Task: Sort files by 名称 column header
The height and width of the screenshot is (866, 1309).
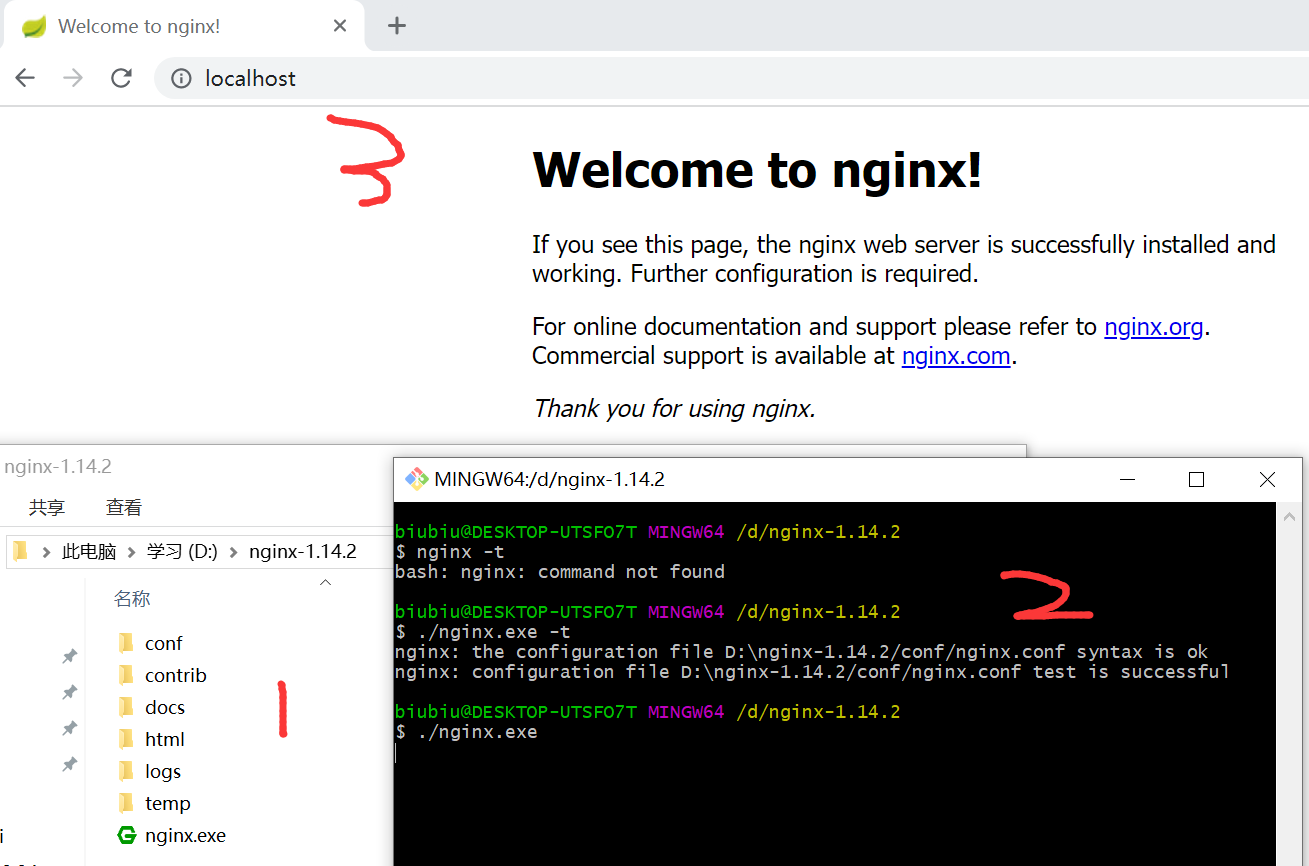Action: [x=132, y=599]
